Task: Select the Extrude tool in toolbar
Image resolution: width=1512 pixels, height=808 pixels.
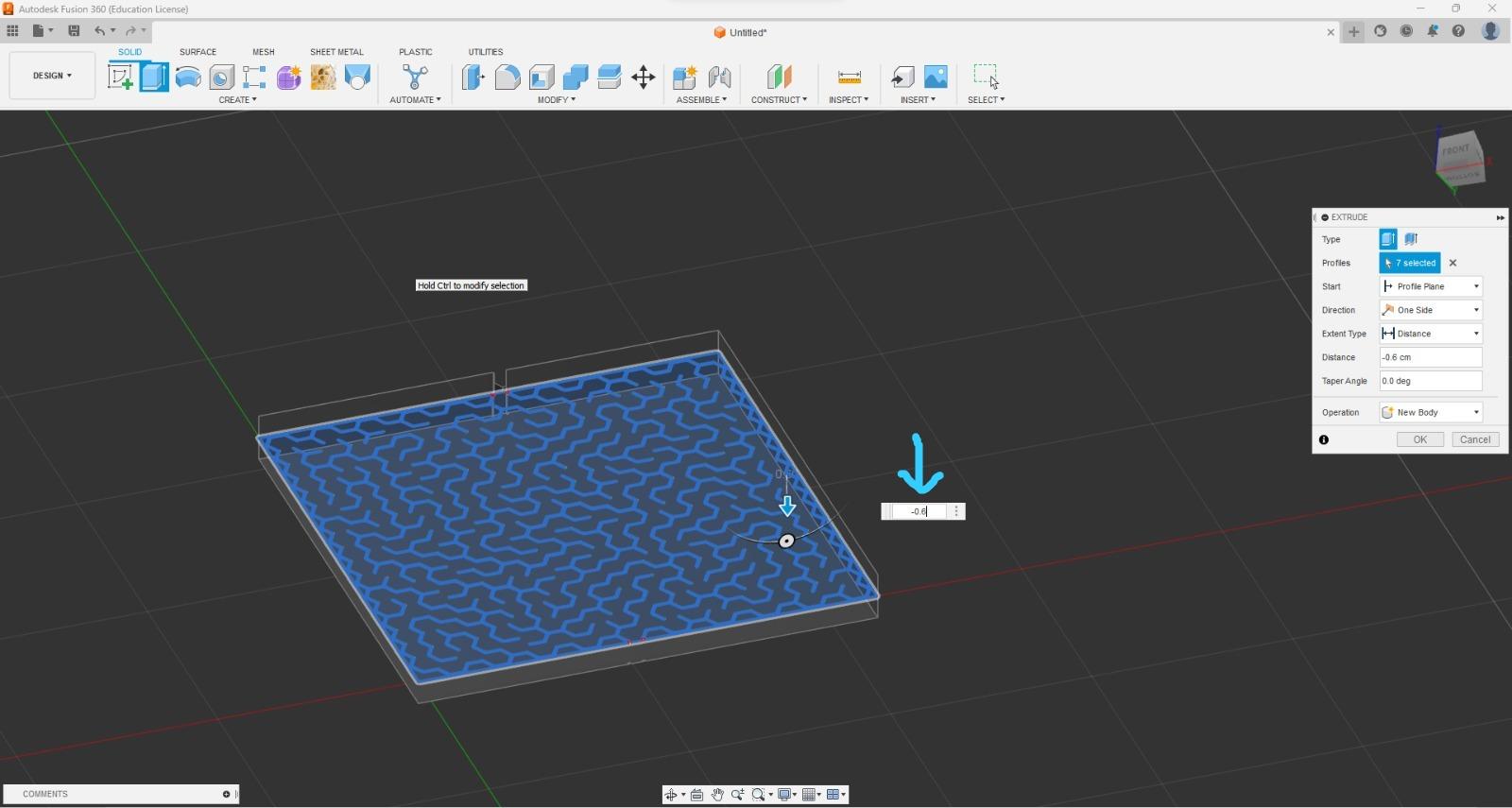Action: 154,77
